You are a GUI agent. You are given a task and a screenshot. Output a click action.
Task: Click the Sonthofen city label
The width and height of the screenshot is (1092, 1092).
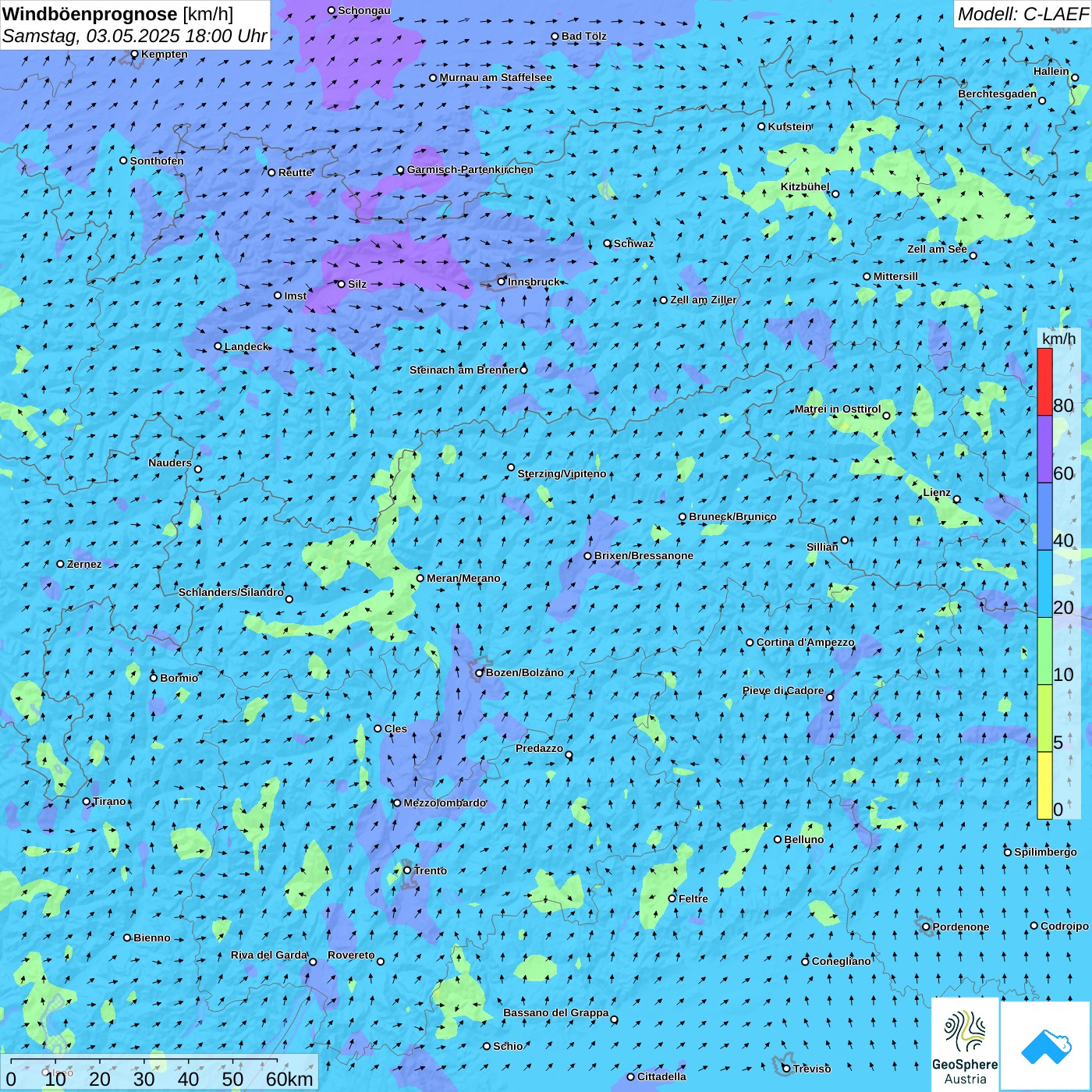(157, 161)
